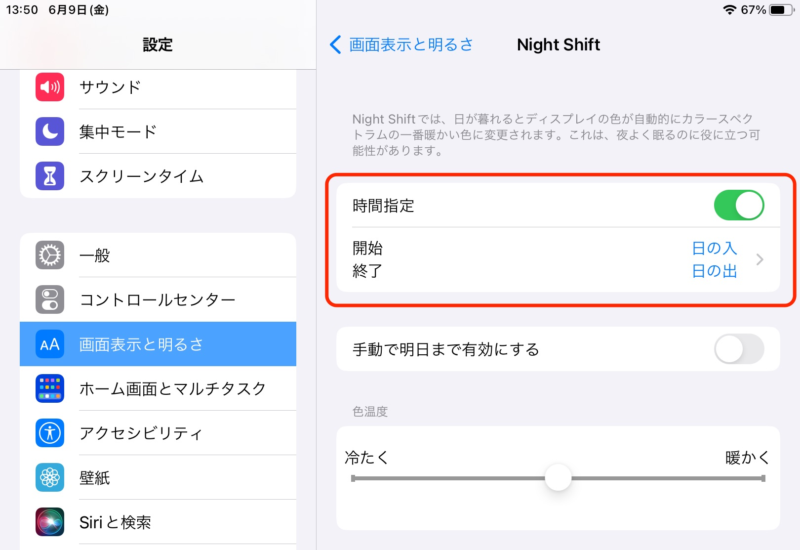Screen dimensions: 800x550
Task: Tap the Control Center (コントロールセンター) icon
Action: pyautogui.click(x=50, y=299)
